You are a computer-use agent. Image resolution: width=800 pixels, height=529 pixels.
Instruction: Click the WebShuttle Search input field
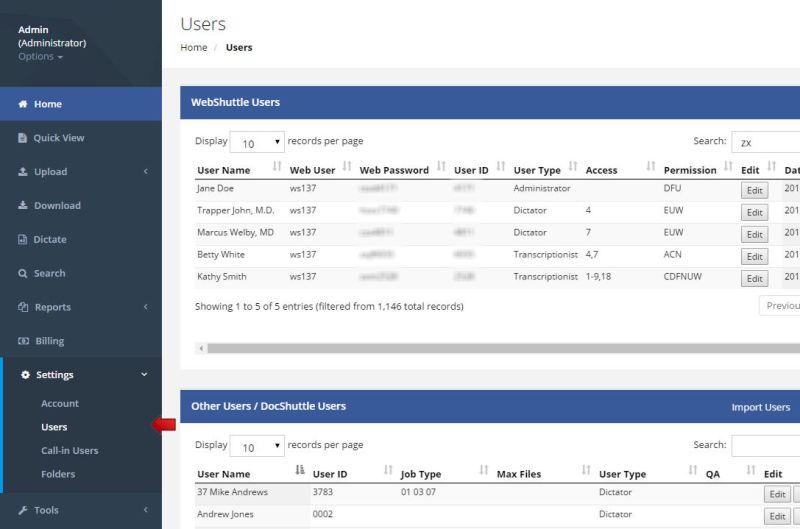(x=766, y=143)
